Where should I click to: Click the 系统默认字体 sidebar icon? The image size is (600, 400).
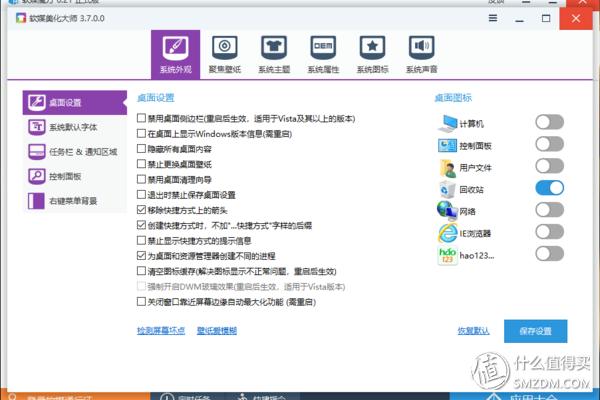37,127
